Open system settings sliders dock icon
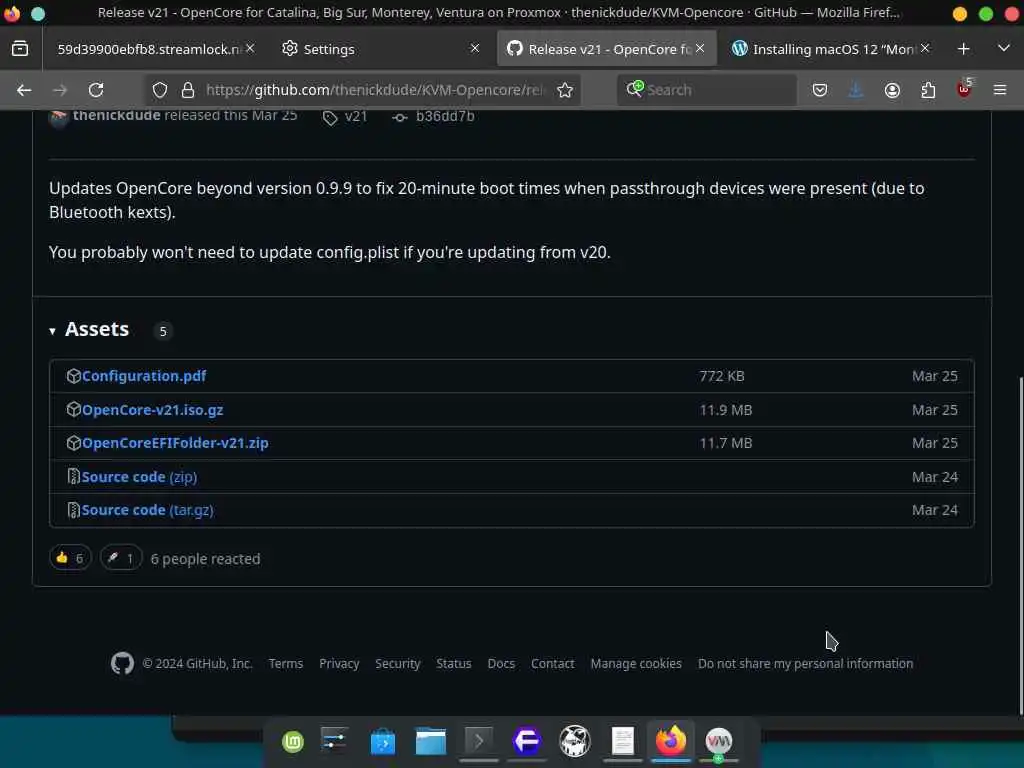 [334, 741]
